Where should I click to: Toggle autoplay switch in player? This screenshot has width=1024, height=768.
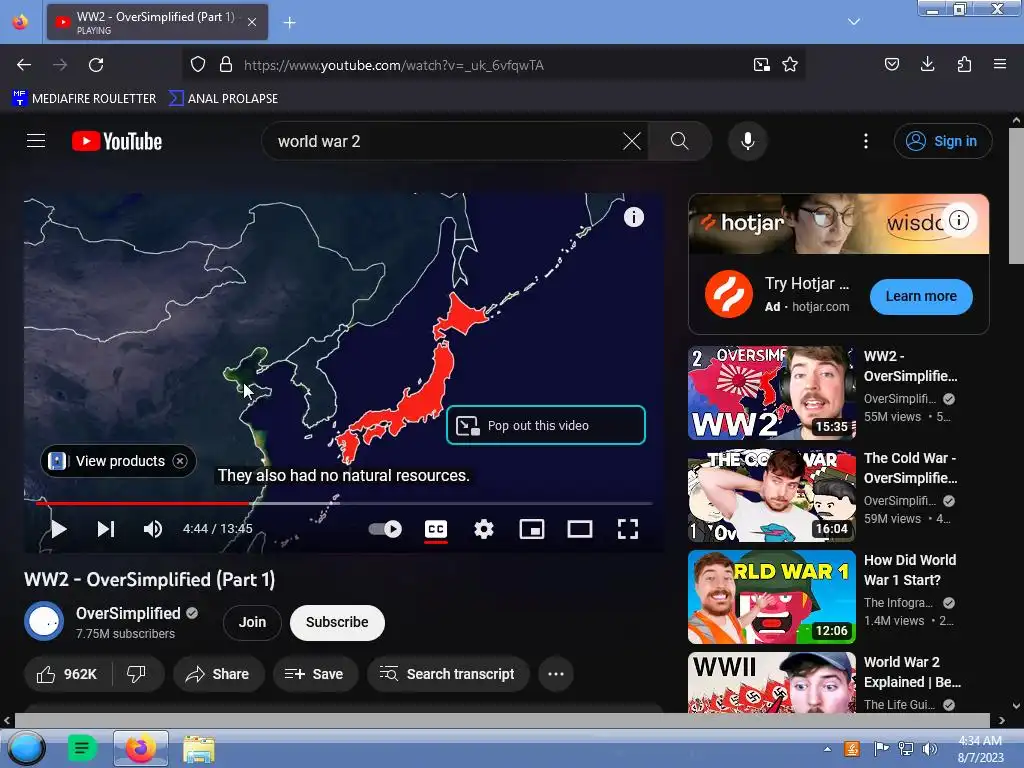[x=385, y=529]
